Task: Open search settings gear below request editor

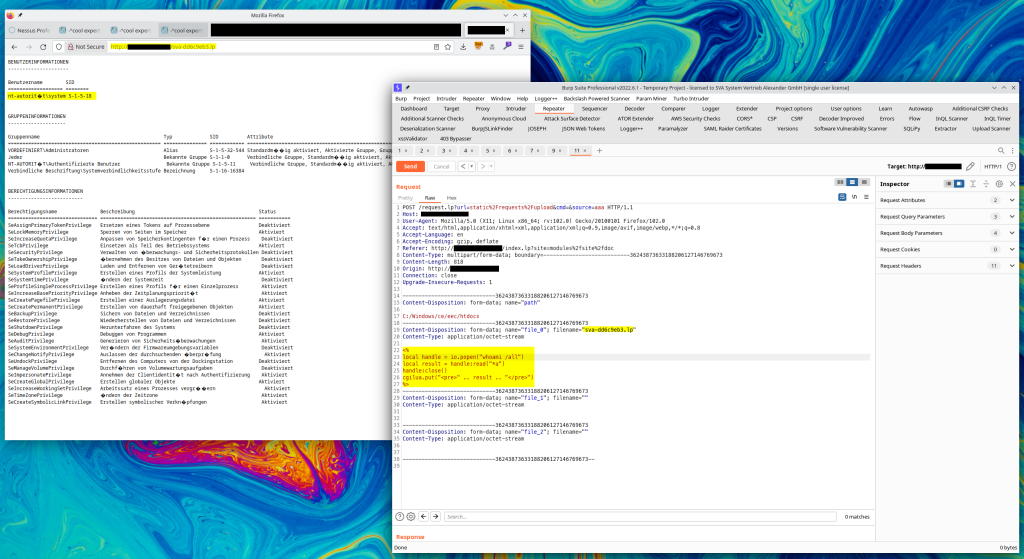Action: pos(411,517)
